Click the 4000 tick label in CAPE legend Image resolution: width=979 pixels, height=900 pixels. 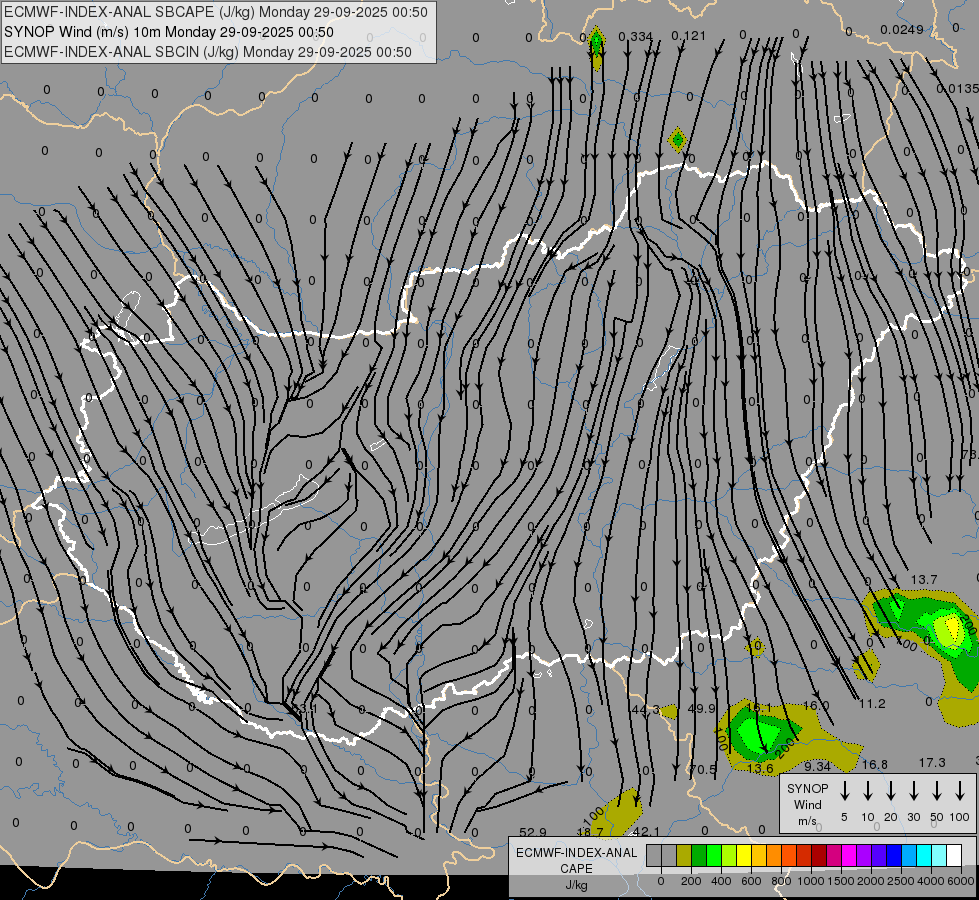point(931,881)
